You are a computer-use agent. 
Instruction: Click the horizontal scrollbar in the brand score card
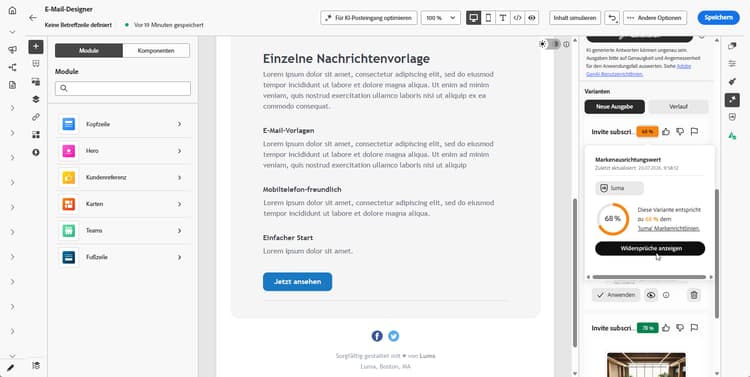pos(649,277)
